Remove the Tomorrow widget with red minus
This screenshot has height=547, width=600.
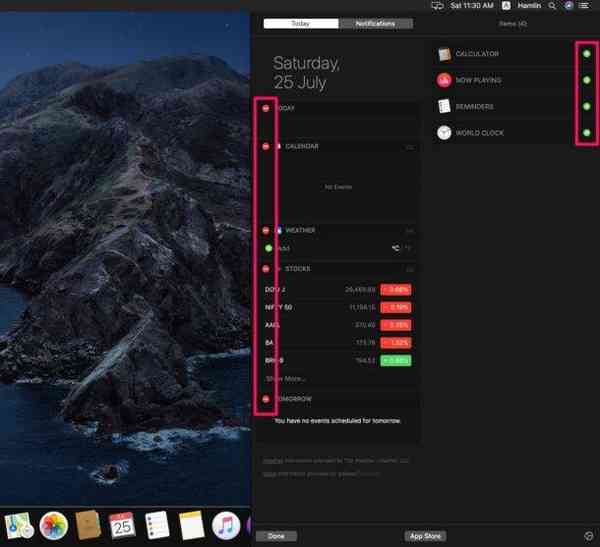pyautogui.click(x=266, y=399)
